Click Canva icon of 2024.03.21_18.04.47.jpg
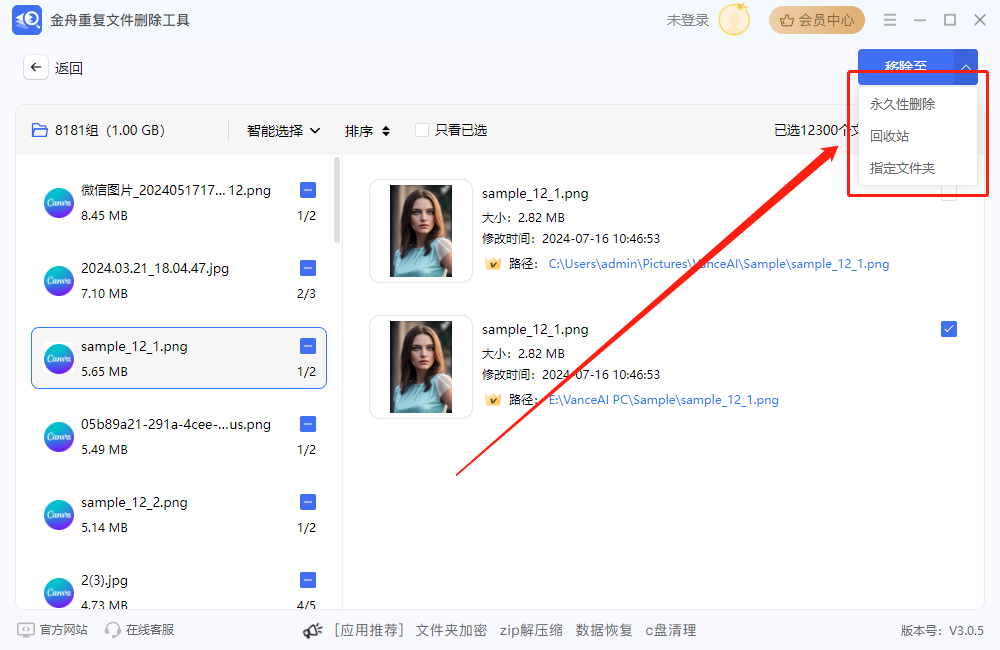 (59, 281)
